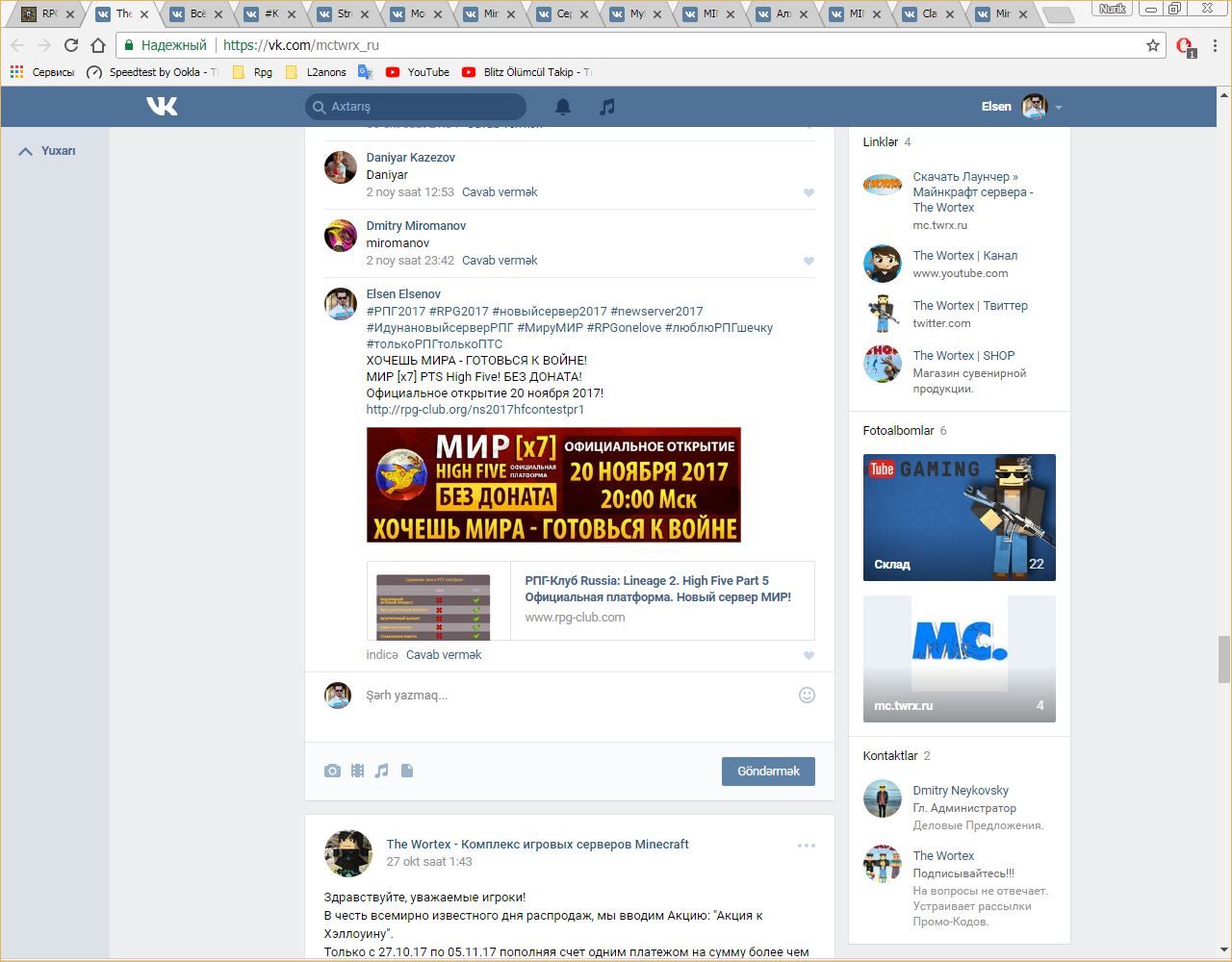Open the Rpg bookmarks folder
The image size is (1232, 962).
(x=252, y=72)
